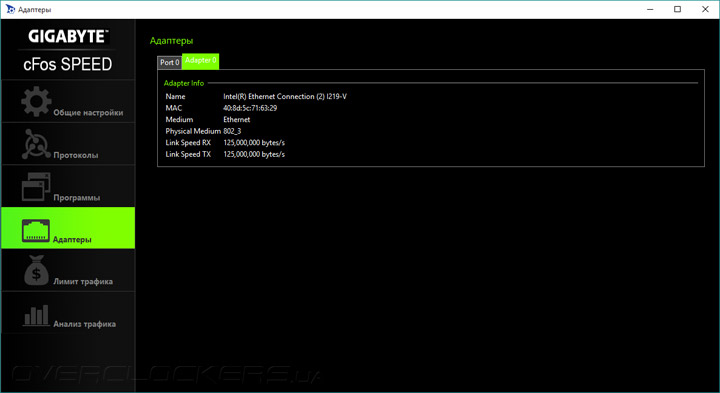
Task: Click the Link Speed RX value
Action: [x=254, y=143]
